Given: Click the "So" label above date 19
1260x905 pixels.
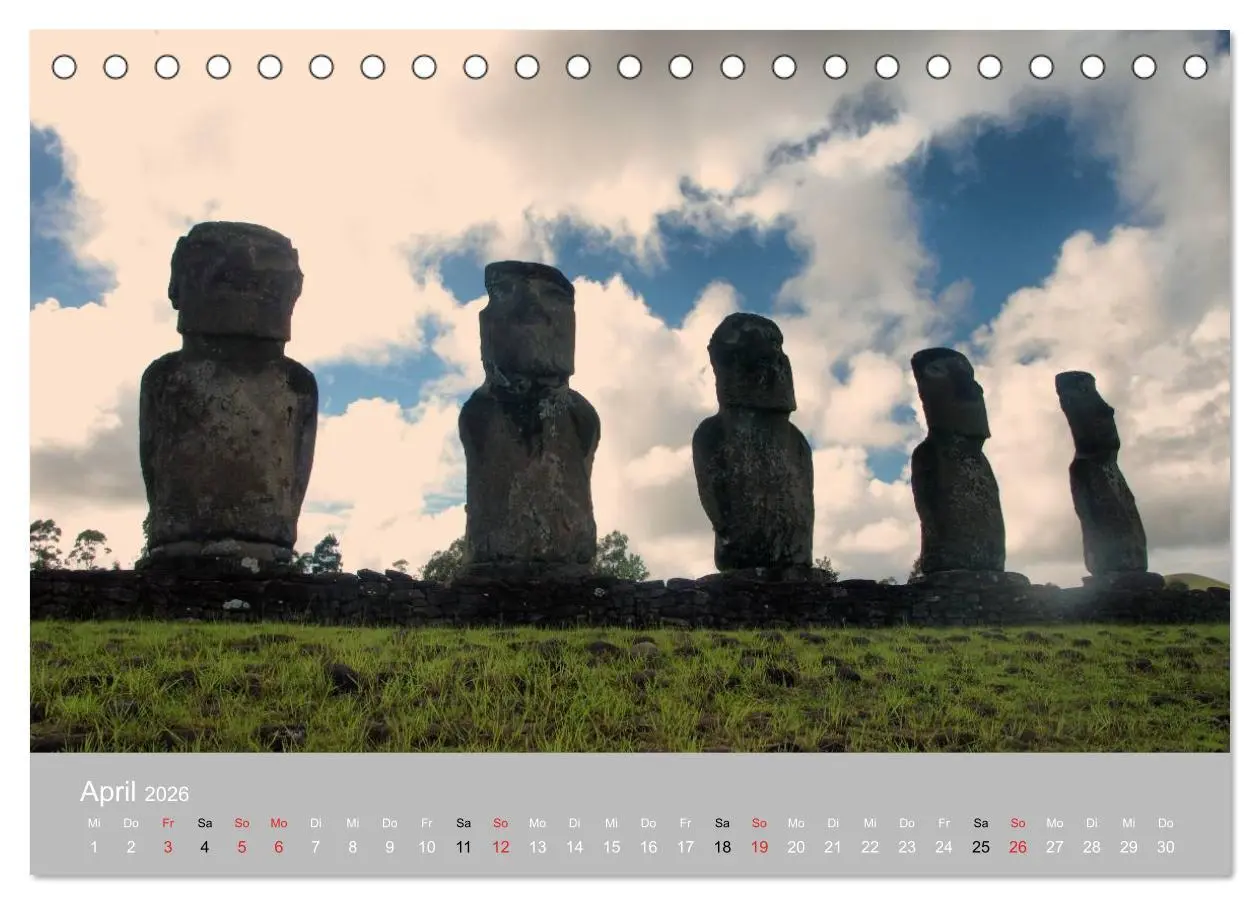Looking at the screenshot, I should click(x=760, y=823).
